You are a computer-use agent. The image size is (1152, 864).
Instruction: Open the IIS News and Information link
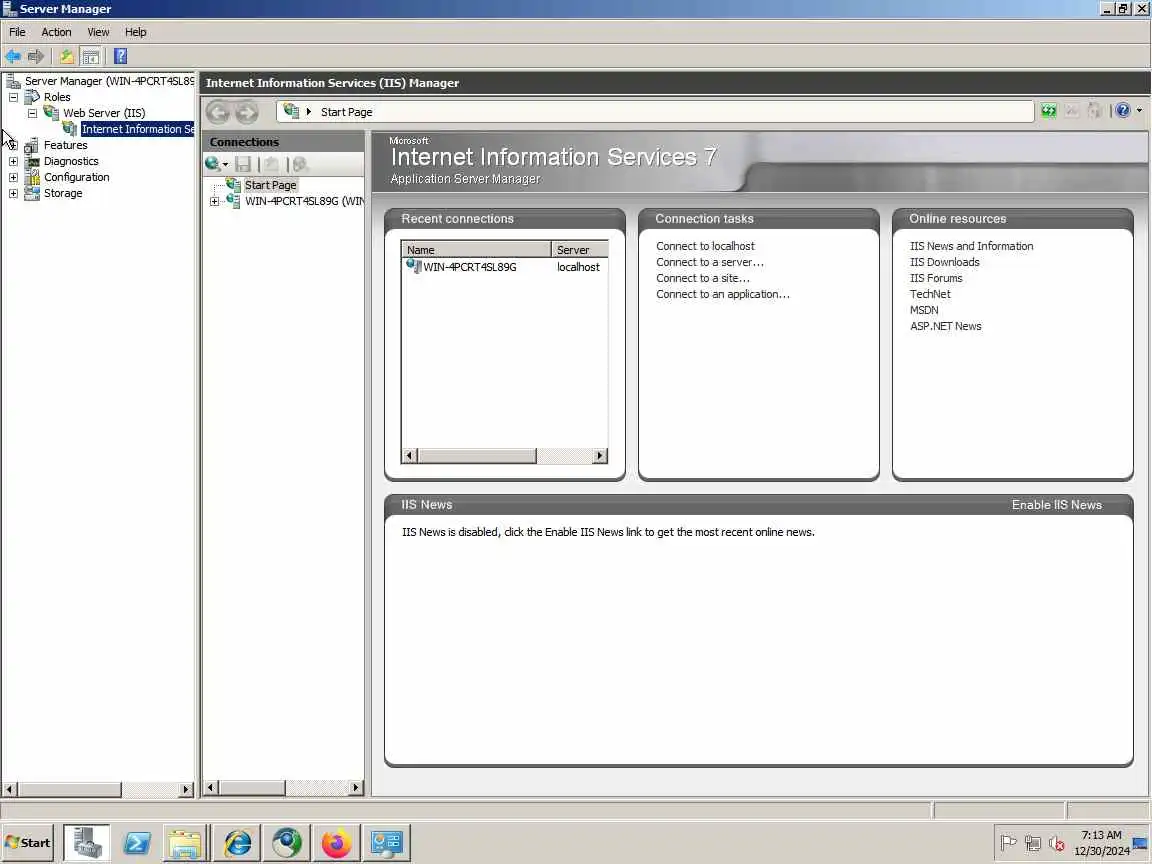[971, 246]
